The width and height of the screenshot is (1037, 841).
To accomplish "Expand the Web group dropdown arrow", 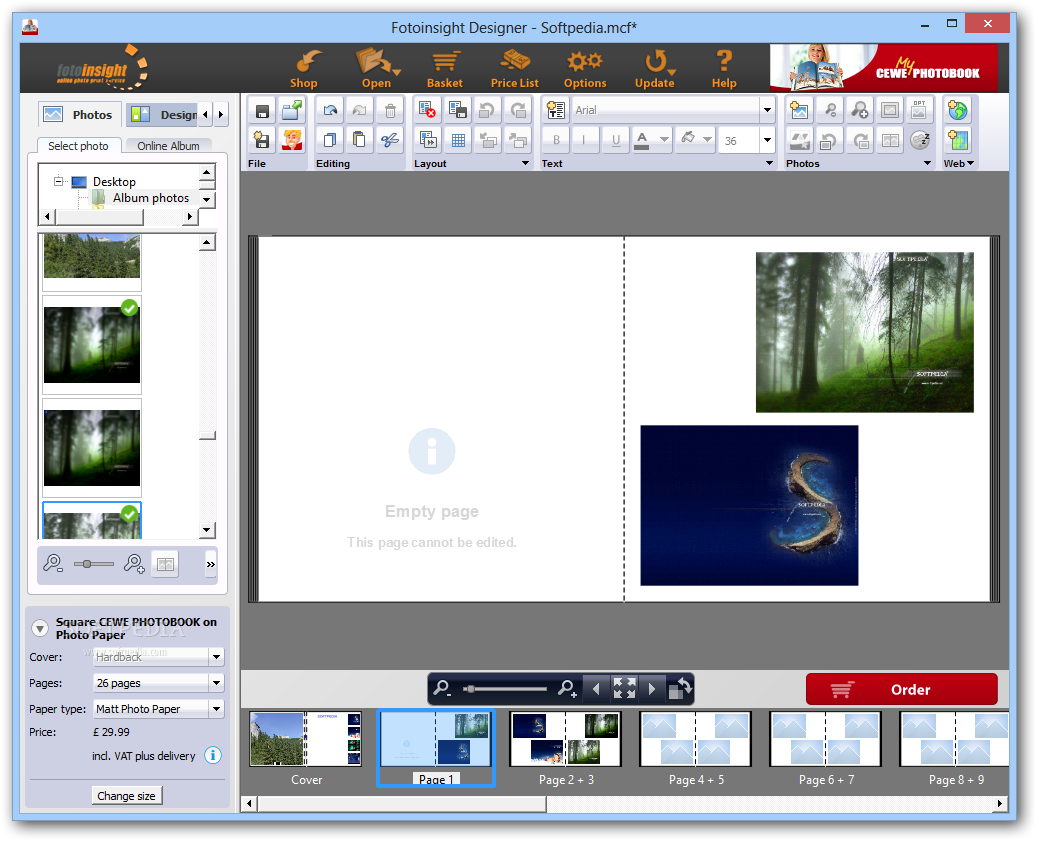I will click(971, 163).
